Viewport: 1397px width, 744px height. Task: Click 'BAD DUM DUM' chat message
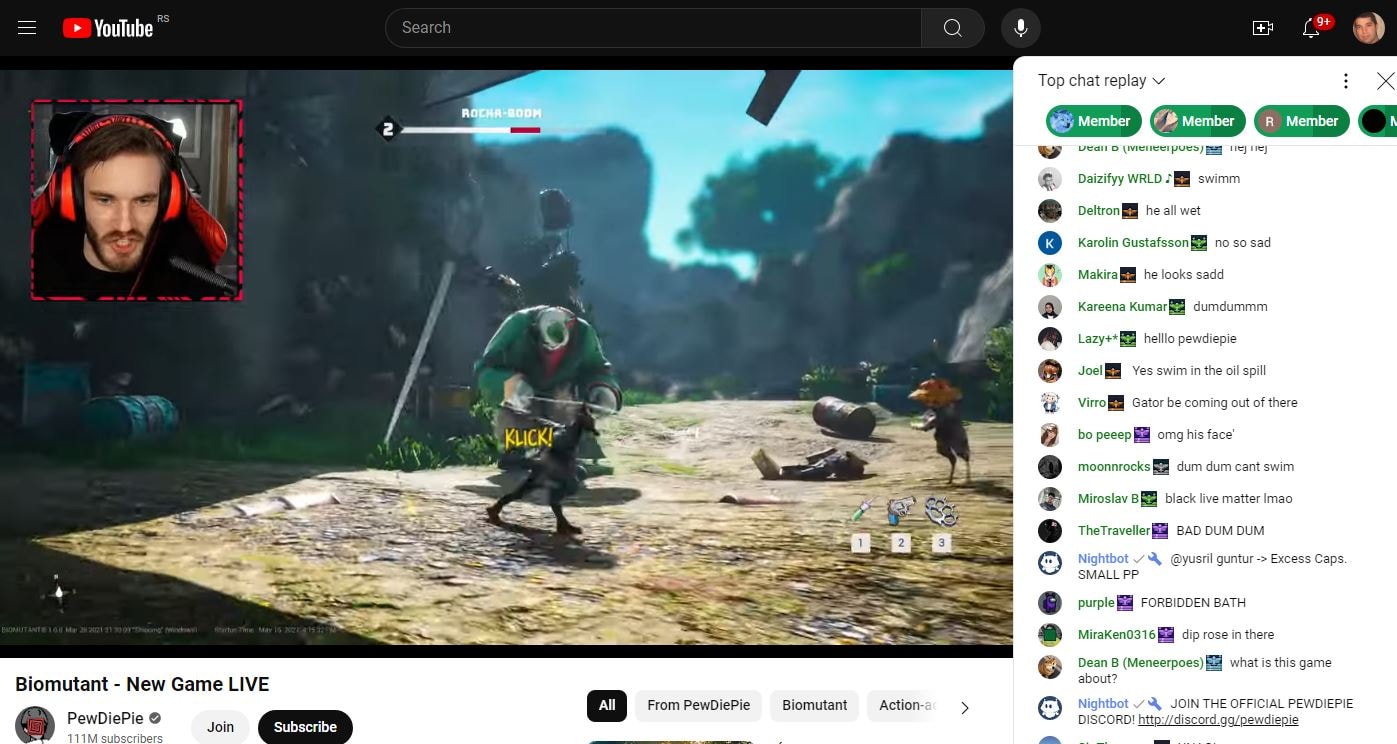click(x=1220, y=531)
